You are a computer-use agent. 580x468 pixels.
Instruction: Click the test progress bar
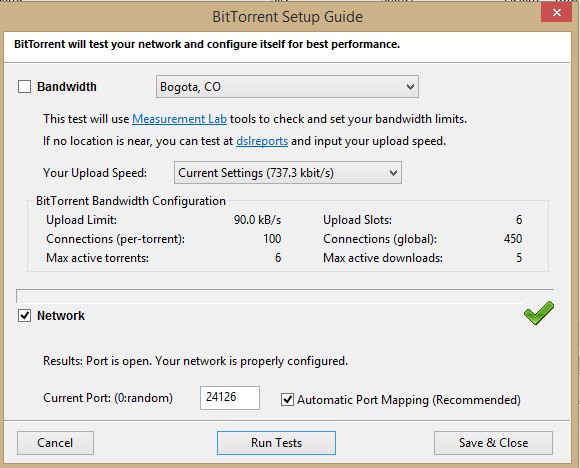(285, 296)
